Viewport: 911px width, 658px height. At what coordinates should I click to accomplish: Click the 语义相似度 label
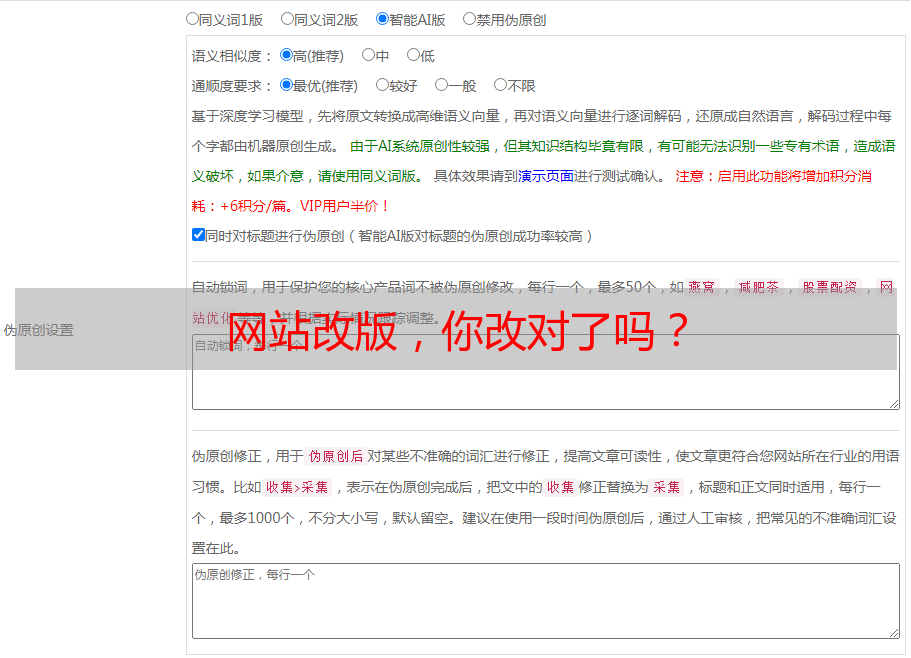(231, 56)
